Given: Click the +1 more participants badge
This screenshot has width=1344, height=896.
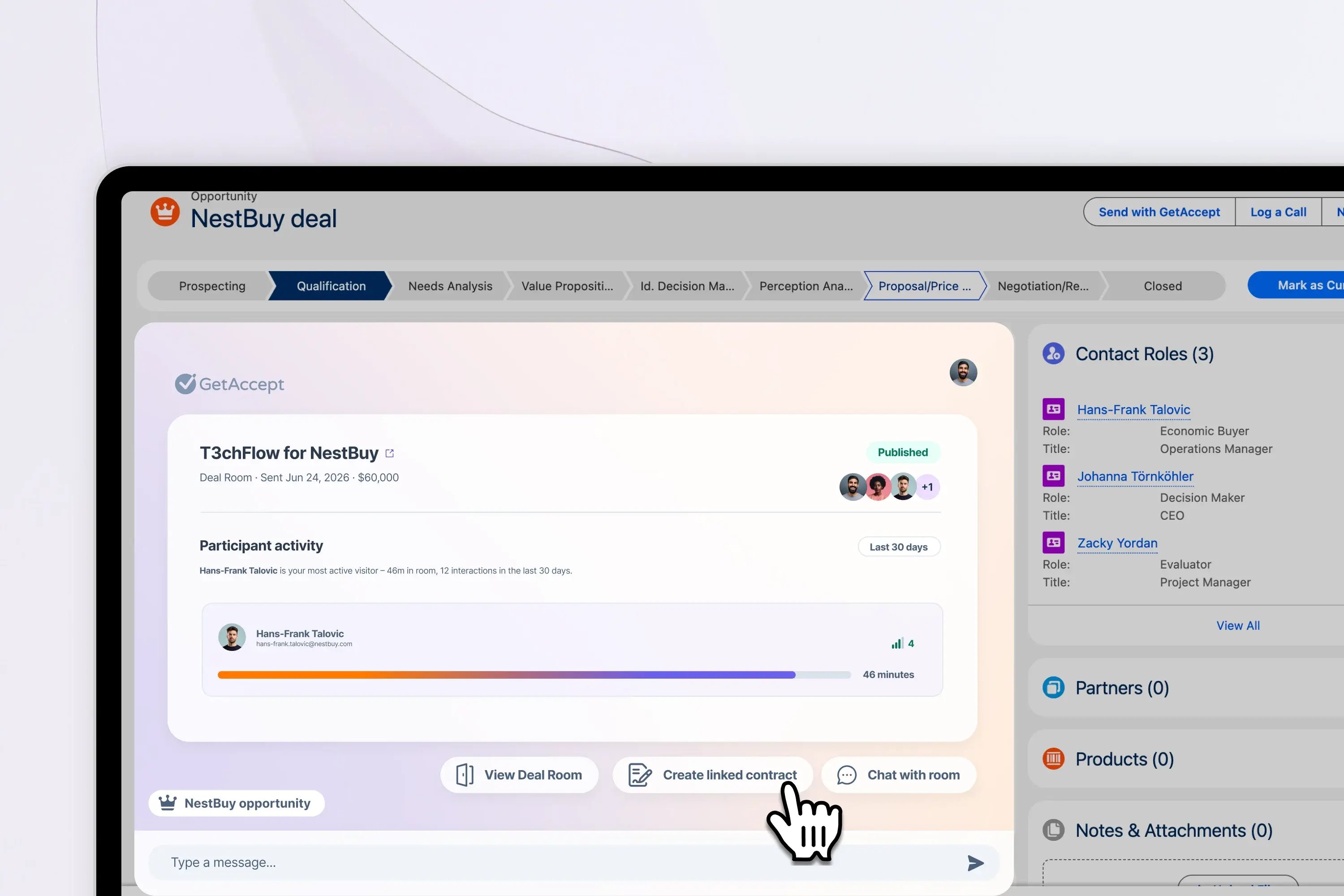Looking at the screenshot, I should (x=927, y=487).
